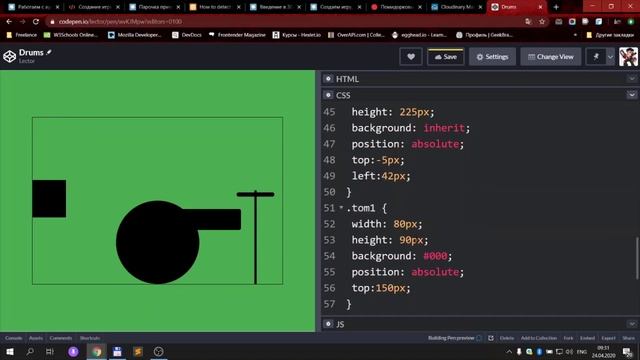Open the Console panel
The height and width of the screenshot is (360, 640).
(14, 338)
